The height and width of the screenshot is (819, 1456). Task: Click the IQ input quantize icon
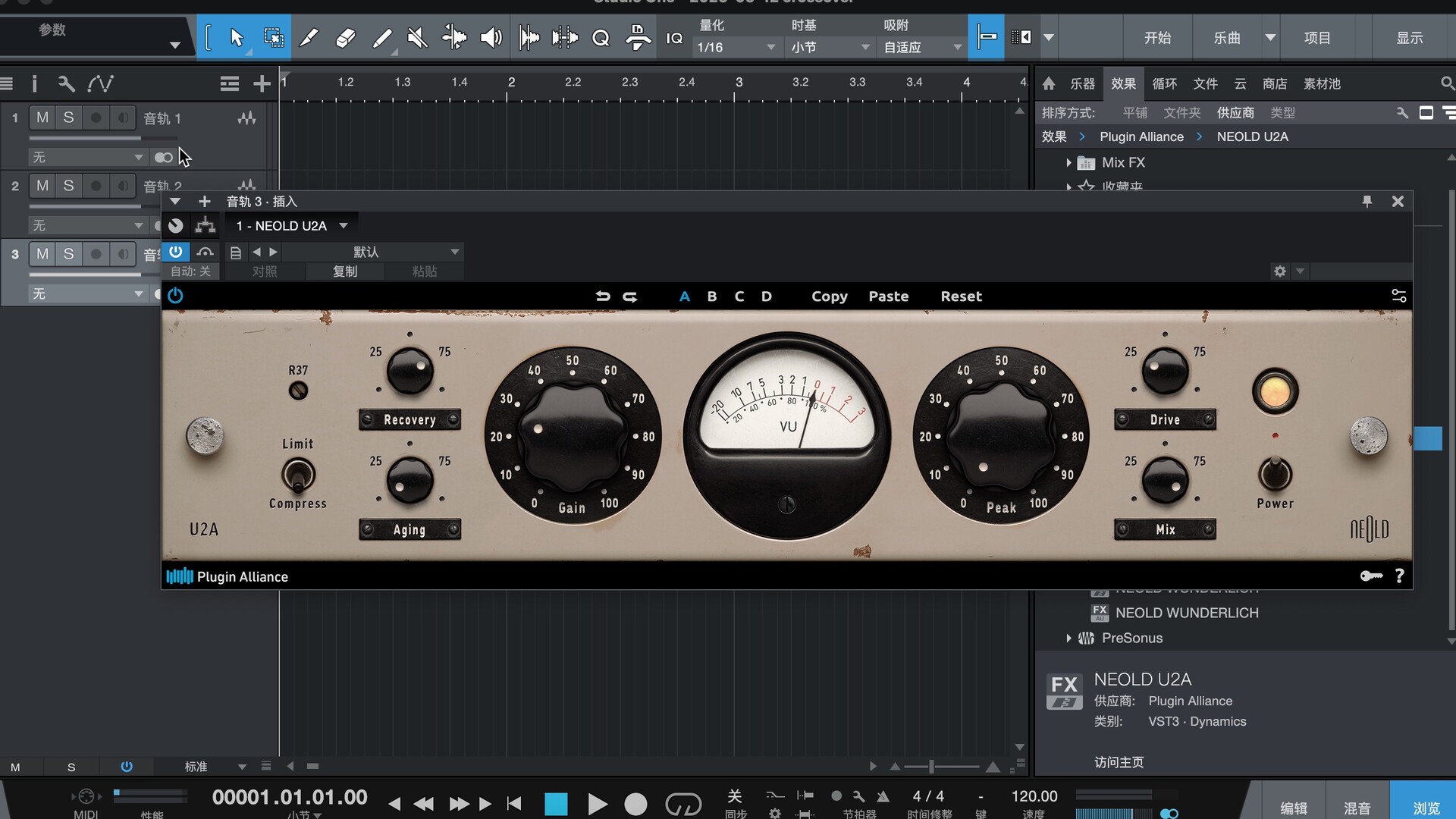tap(674, 38)
